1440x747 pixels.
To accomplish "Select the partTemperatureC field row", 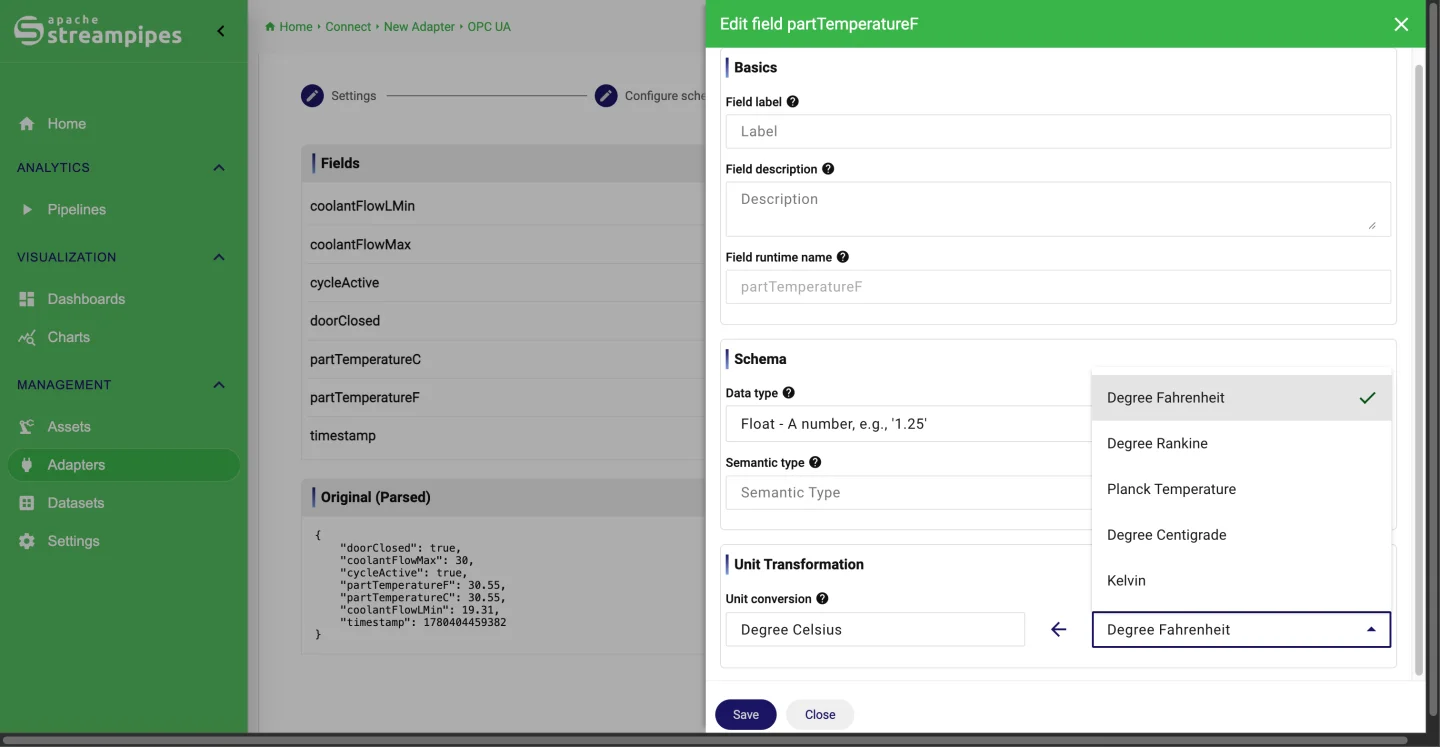I will coord(504,359).
